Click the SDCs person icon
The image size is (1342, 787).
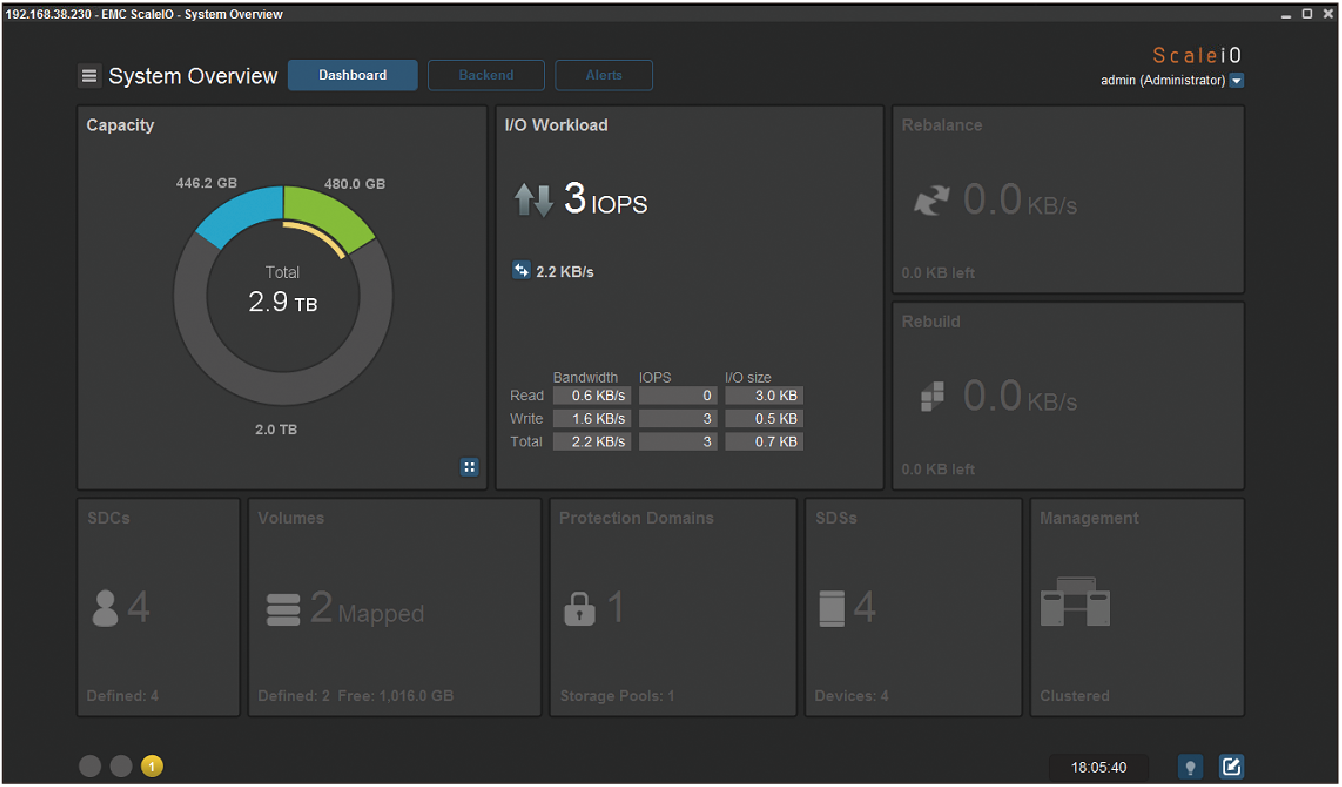pos(105,608)
